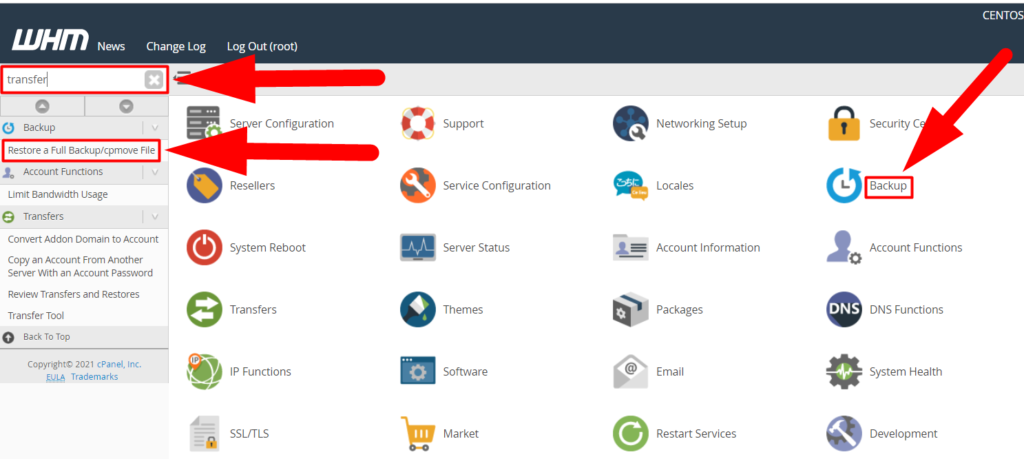
Task: Open the Server Configuration icon
Action: (x=204, y=123)
